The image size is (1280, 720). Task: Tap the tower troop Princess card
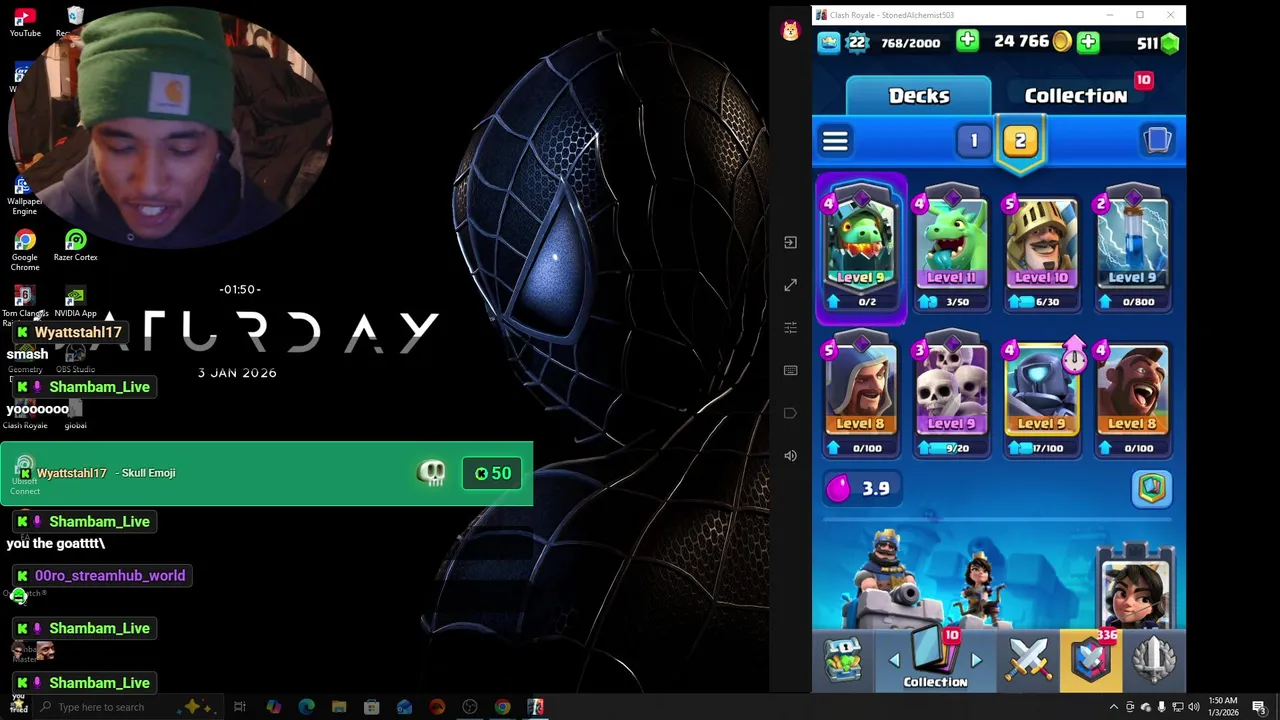coord(1135,590)
